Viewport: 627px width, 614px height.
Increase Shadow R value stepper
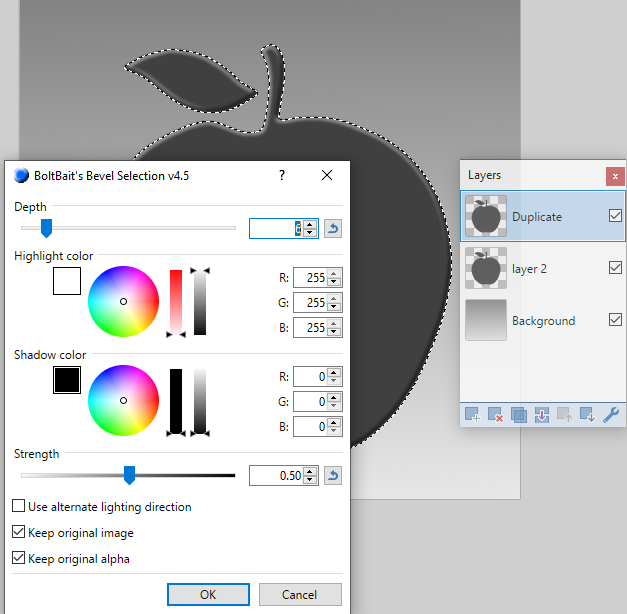(334, 372)
